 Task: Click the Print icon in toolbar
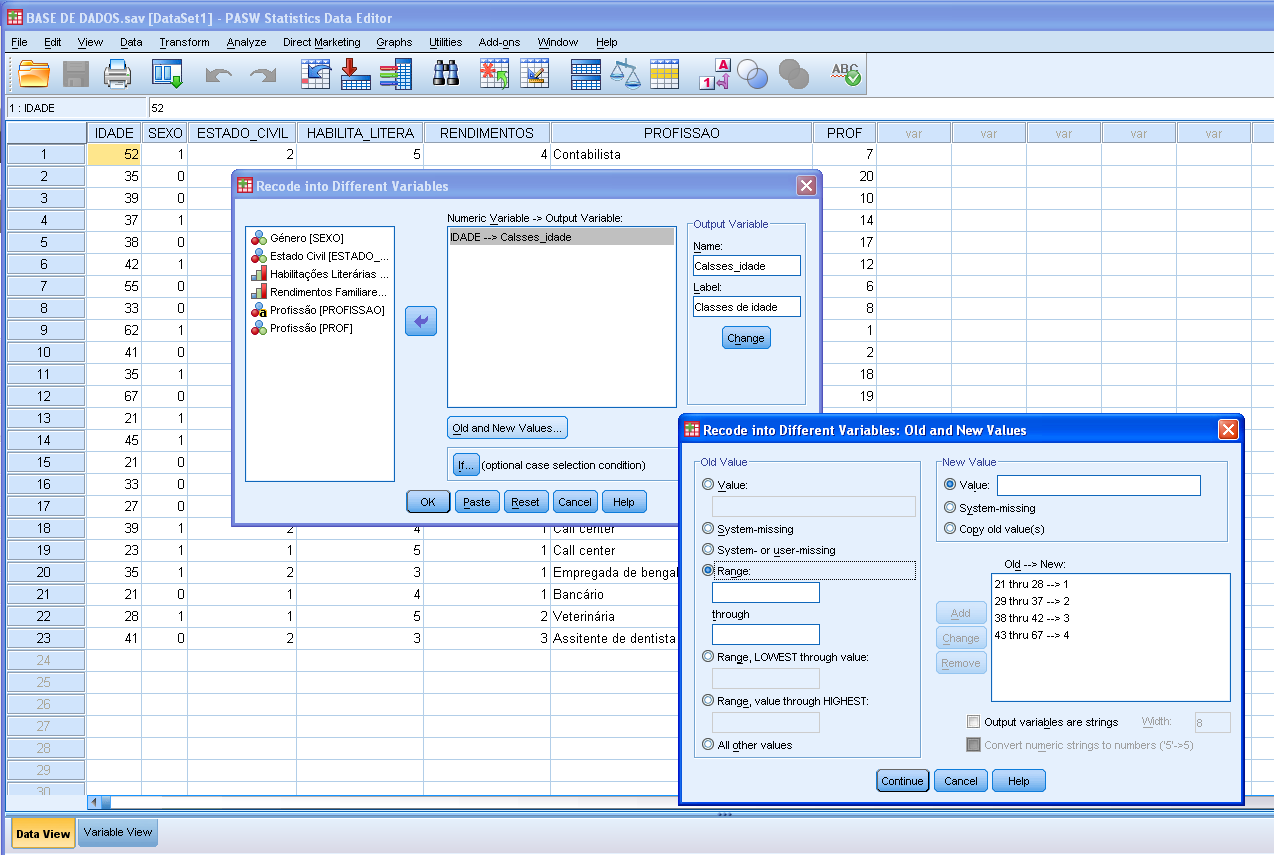click(x=118, y=74)
